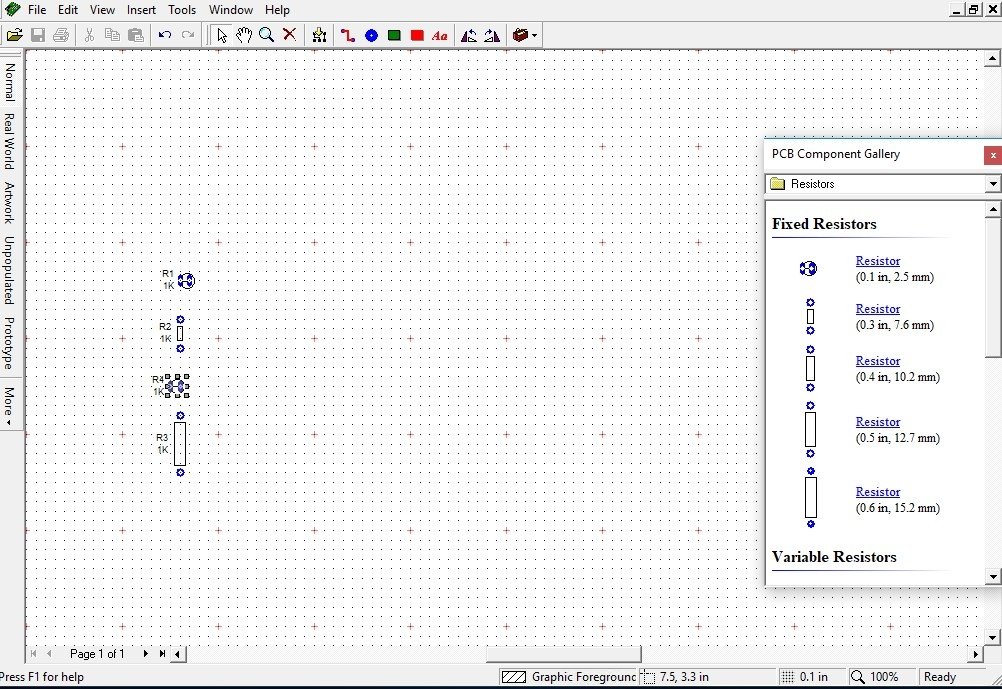Activate the Select pointer tool
The image size is (1002, 689).
pyautogui.click(x=222, y=35)
